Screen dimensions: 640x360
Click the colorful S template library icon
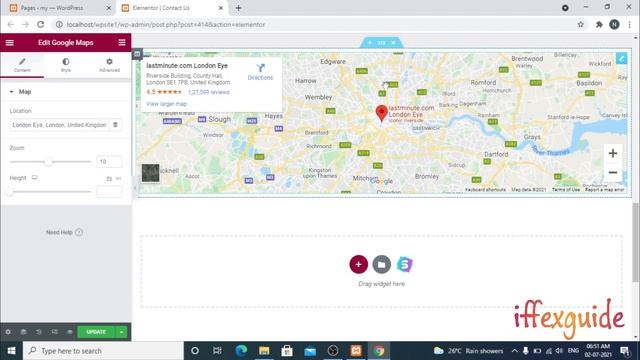(404, 264)
